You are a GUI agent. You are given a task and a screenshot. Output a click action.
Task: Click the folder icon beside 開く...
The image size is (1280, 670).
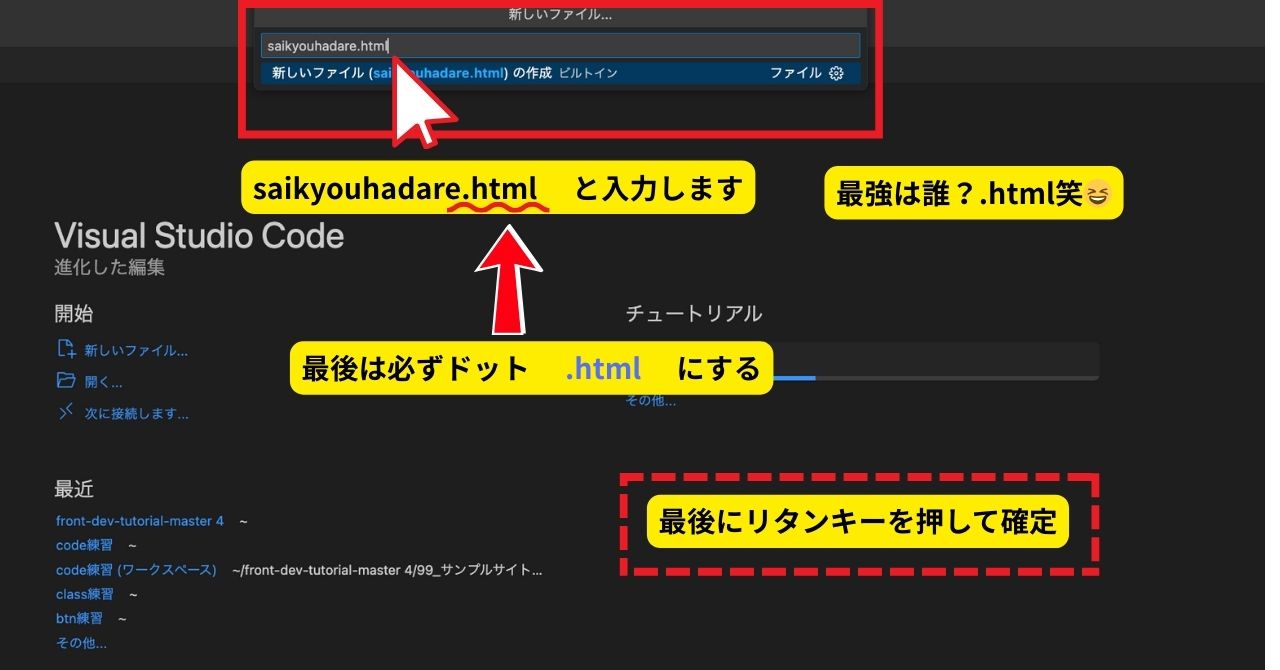(66, 380)
